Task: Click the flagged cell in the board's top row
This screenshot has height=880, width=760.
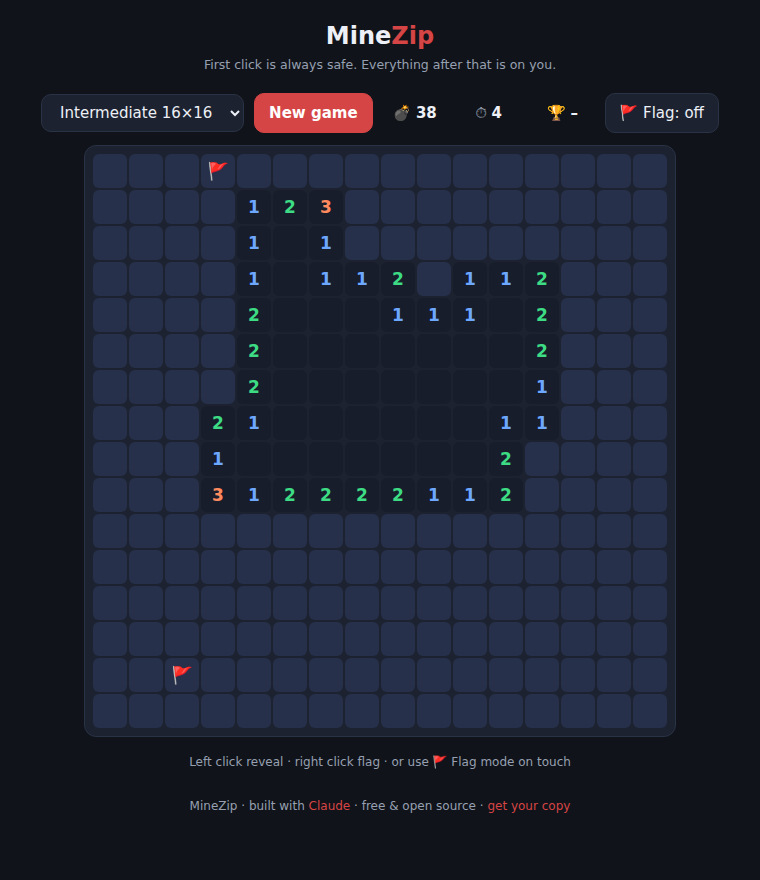Action: [x=218, y=171]
